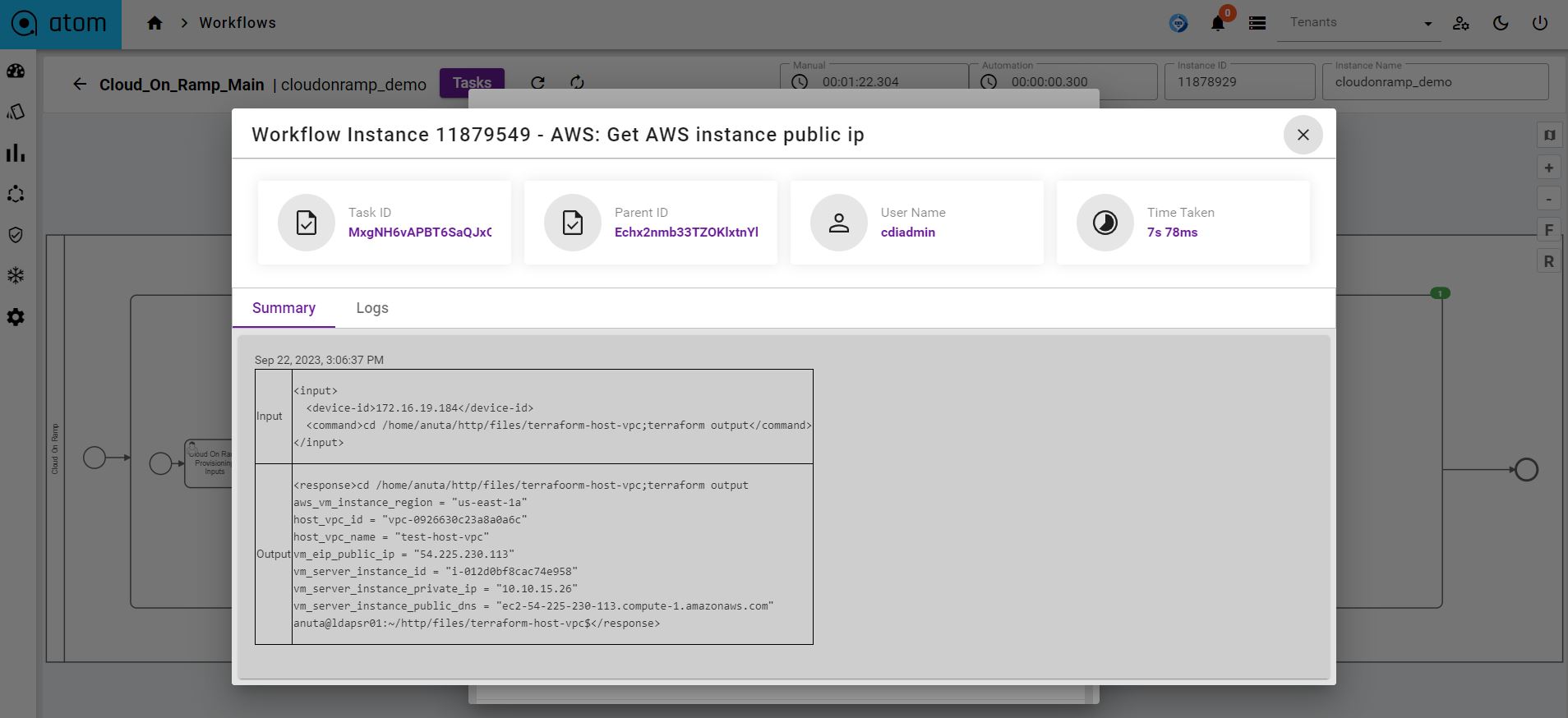The height and width of the screenshot is (718, 1568).
Task: Click the Parent ID document icon
Action: coord(573,223)
